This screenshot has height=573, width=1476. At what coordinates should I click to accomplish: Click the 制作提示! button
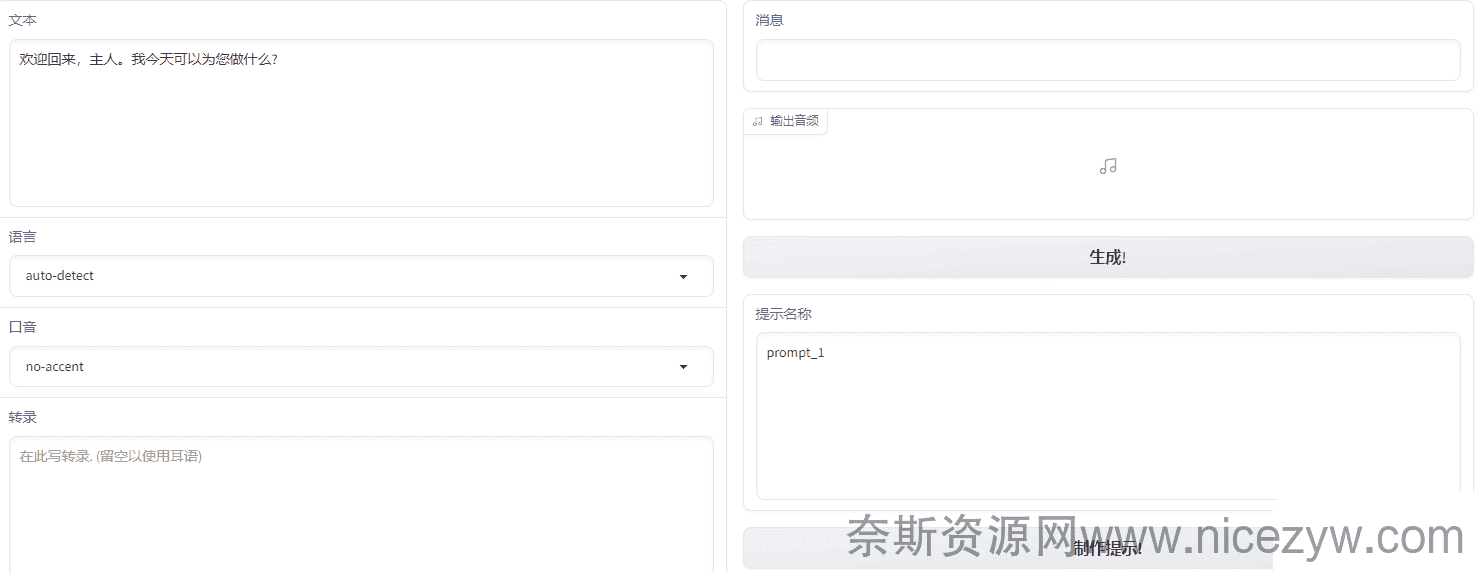tap(1108, 548)
